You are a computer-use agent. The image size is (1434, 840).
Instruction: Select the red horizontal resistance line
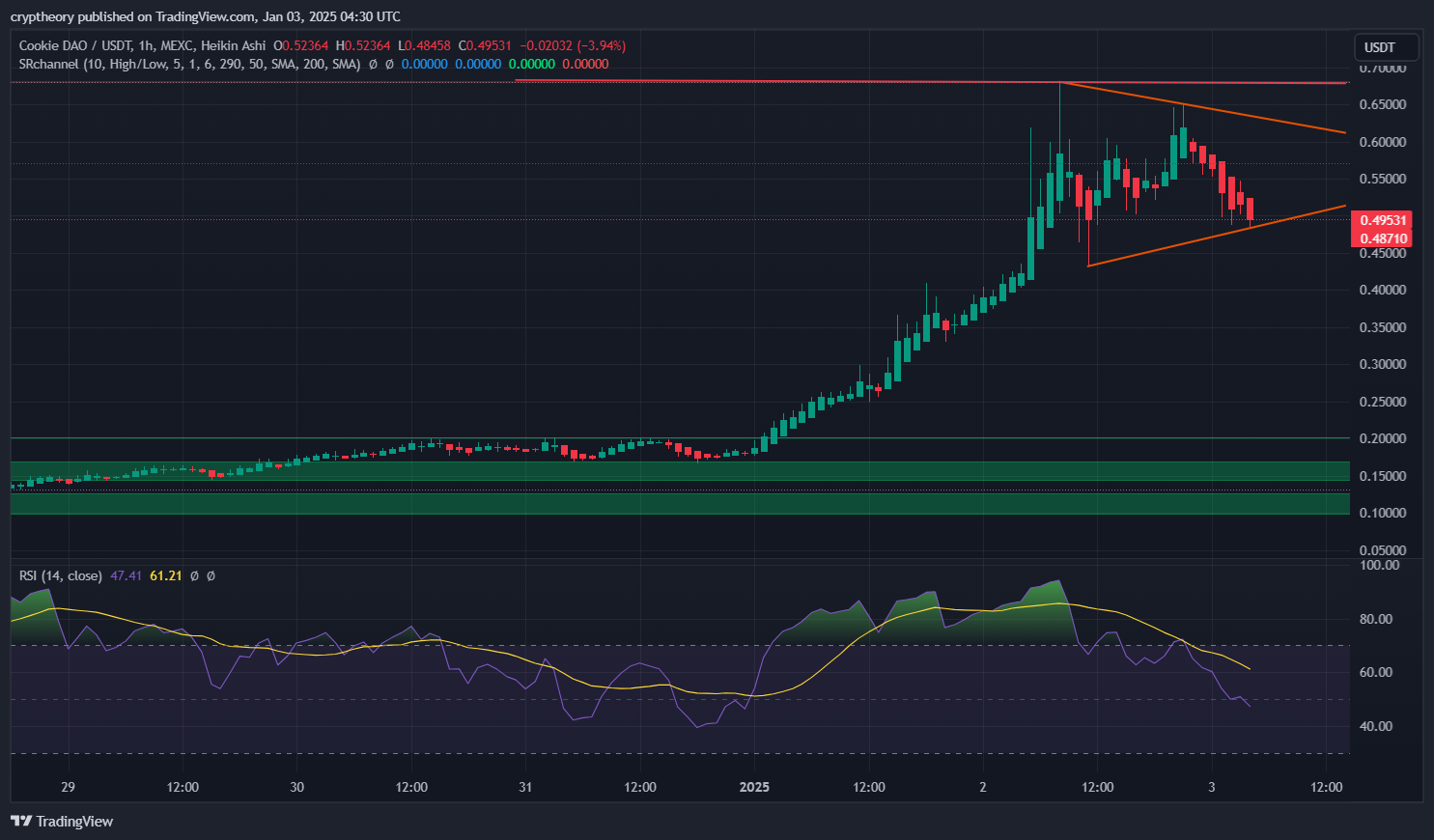click(932, 82)
